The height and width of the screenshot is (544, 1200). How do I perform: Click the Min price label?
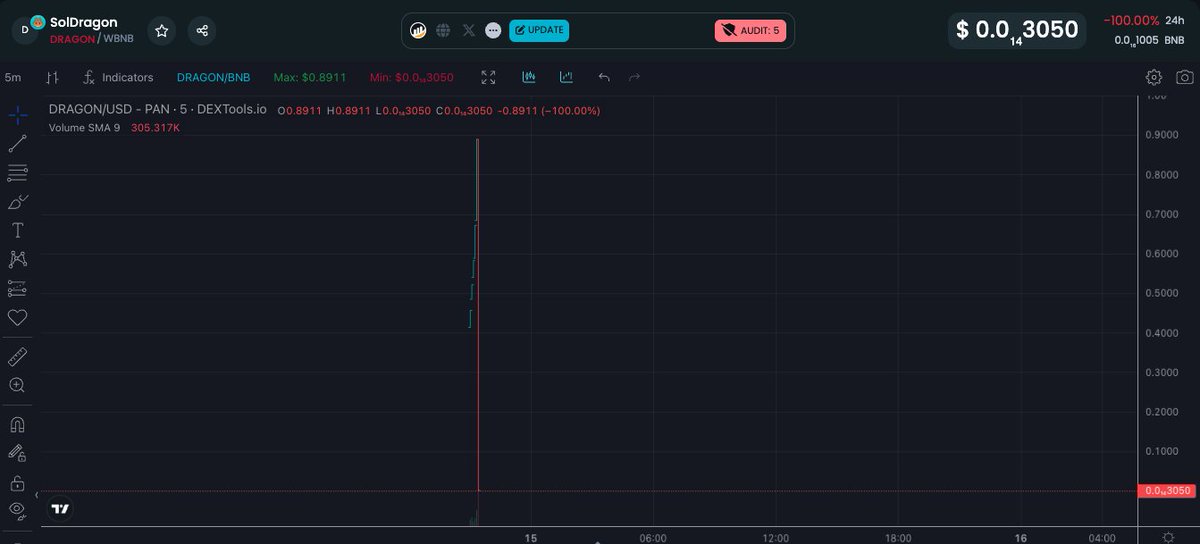click(x=411, y=77)
